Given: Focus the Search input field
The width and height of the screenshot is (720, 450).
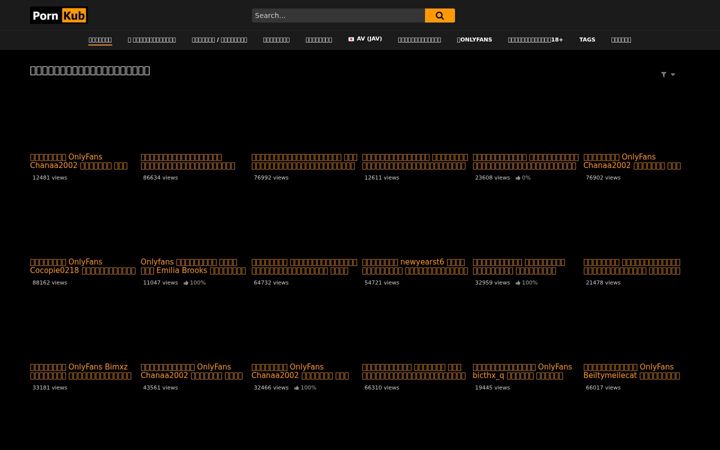Looking at the screenshot, I should (x=338, y=16).
